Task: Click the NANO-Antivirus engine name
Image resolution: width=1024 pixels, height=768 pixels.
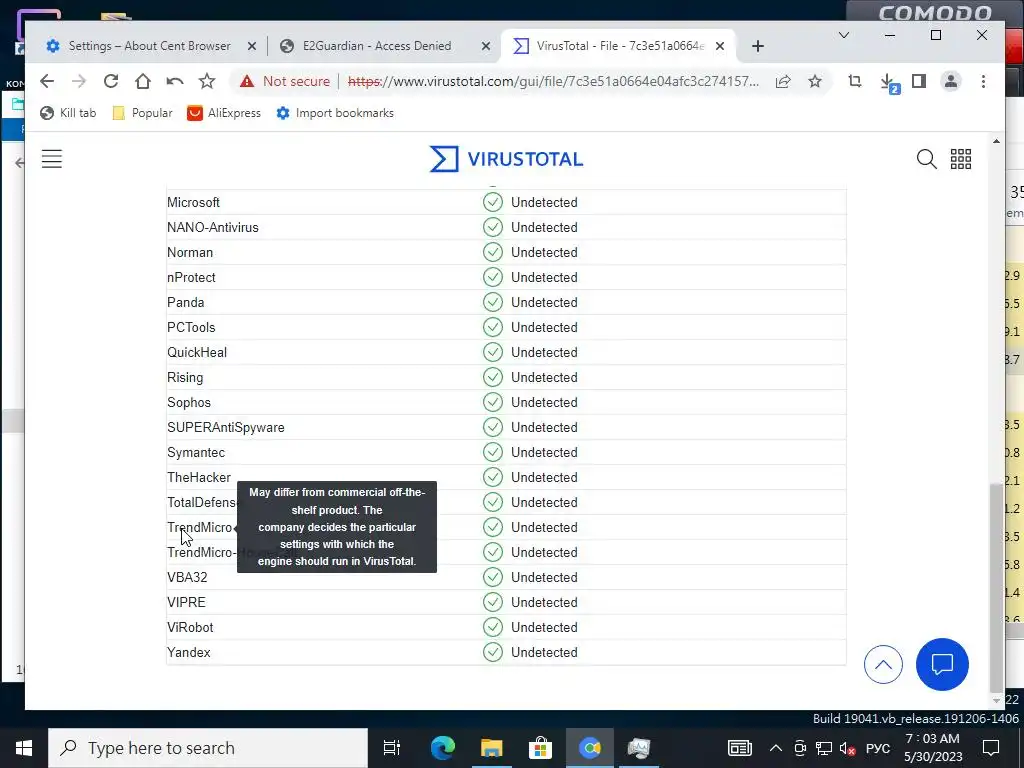Action: 213,227
